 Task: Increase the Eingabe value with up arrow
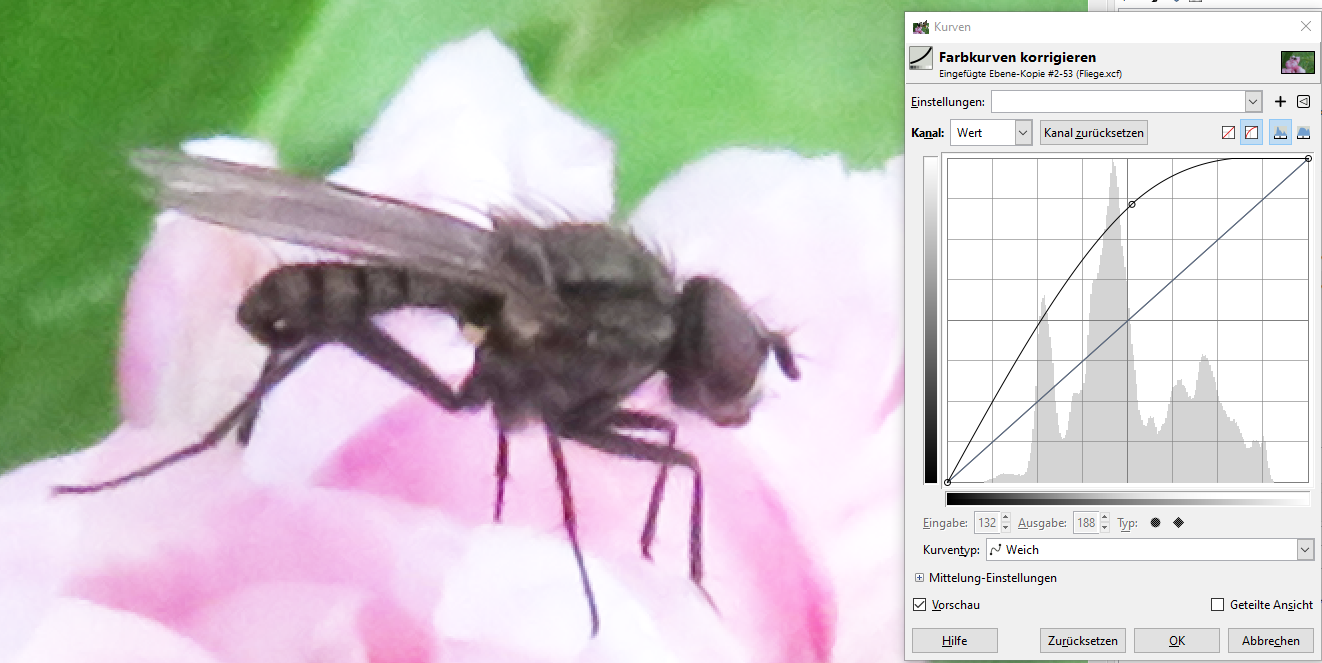coord(1006,517)
